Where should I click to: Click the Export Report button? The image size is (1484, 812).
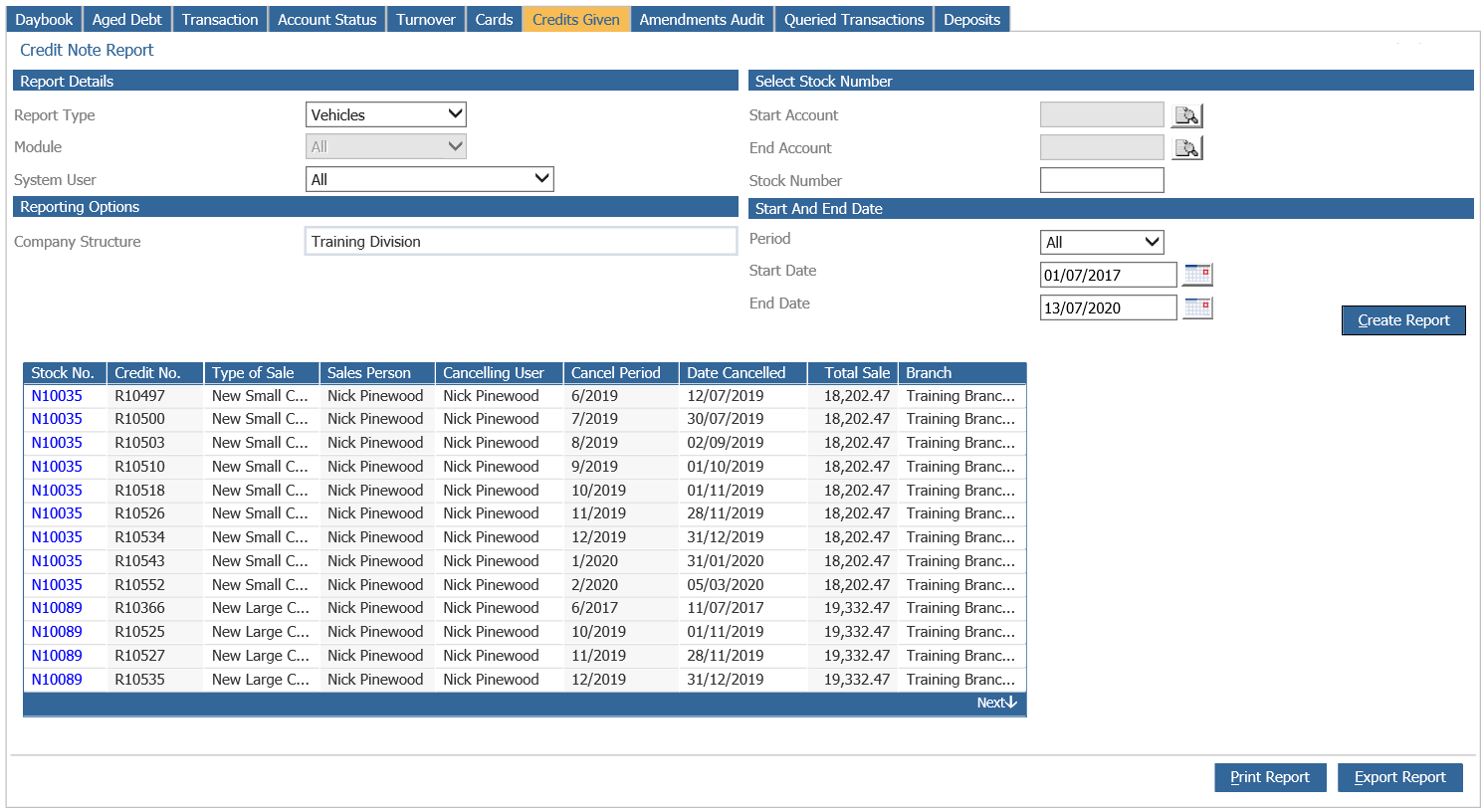click(x=1399, y=777)
